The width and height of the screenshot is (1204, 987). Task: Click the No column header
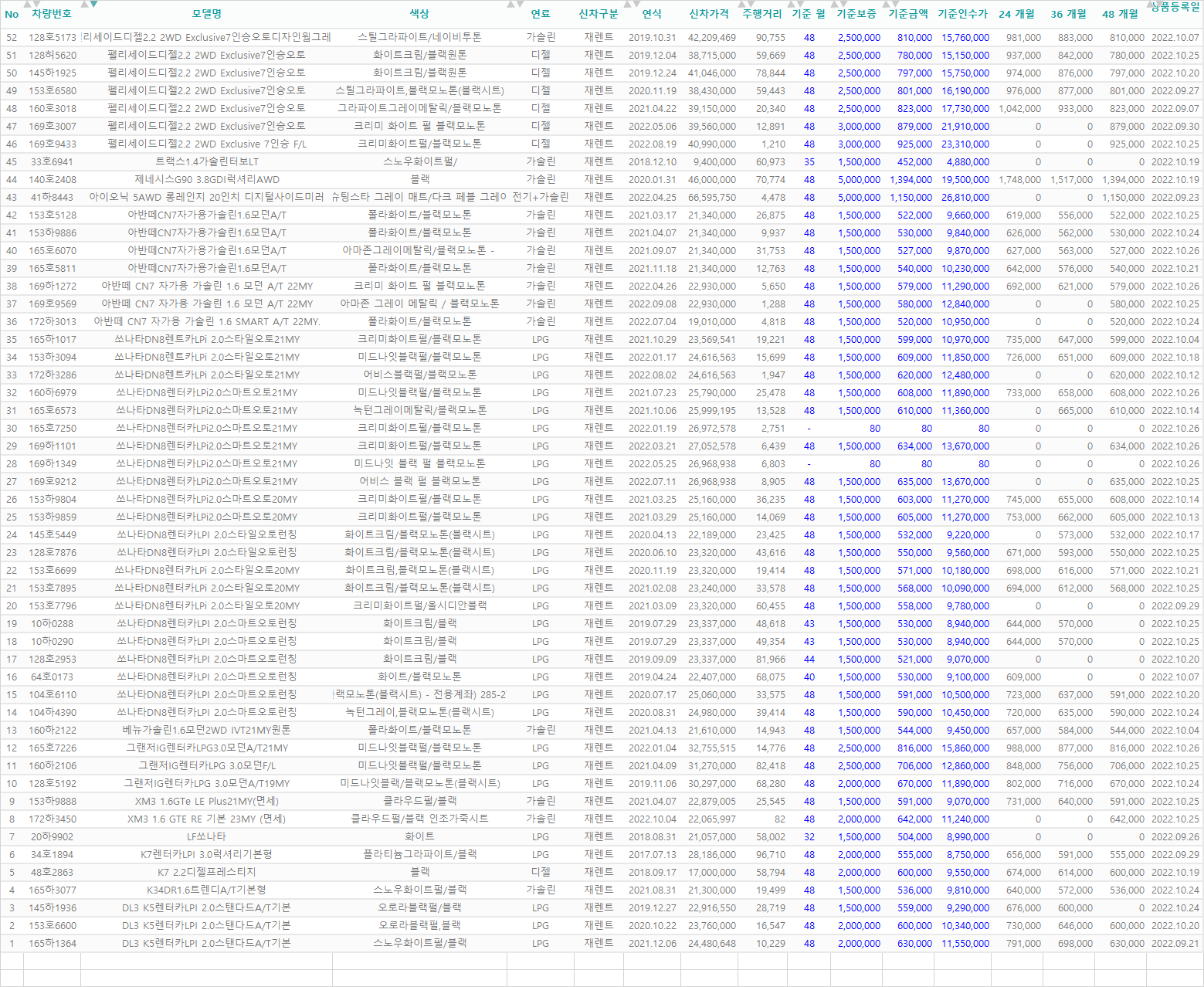click(x=12, y=14)
